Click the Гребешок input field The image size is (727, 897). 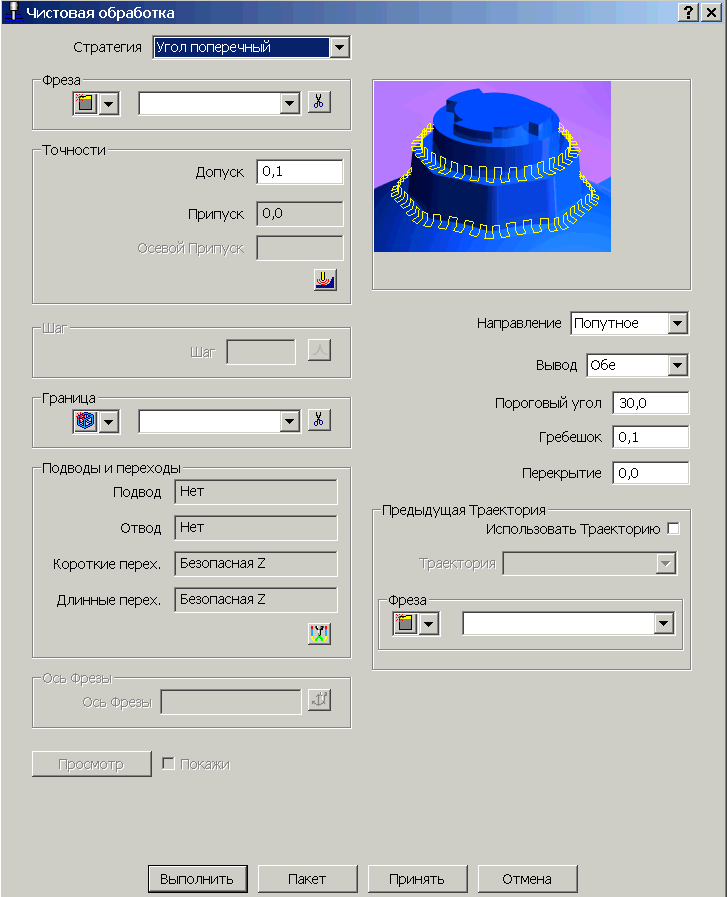click(650, 437)
